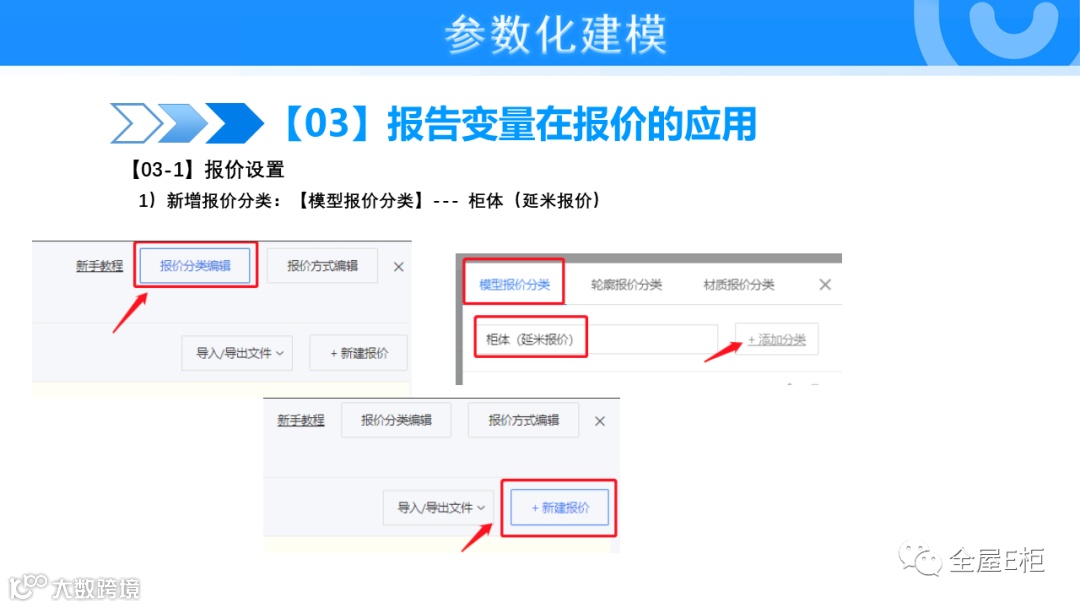The width and height of the screenshot is (1080, 608).
Task: Close the category dialog with X icon
Action: click(x=825, y=284)
